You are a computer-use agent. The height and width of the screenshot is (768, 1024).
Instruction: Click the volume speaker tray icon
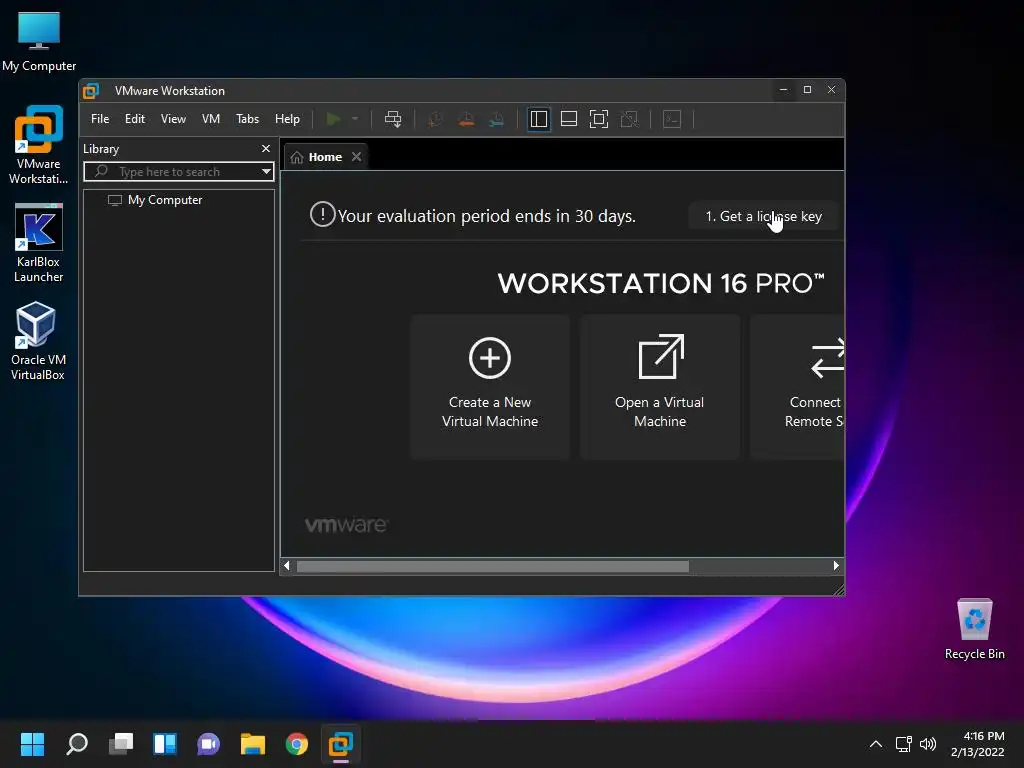coord(927,744)
